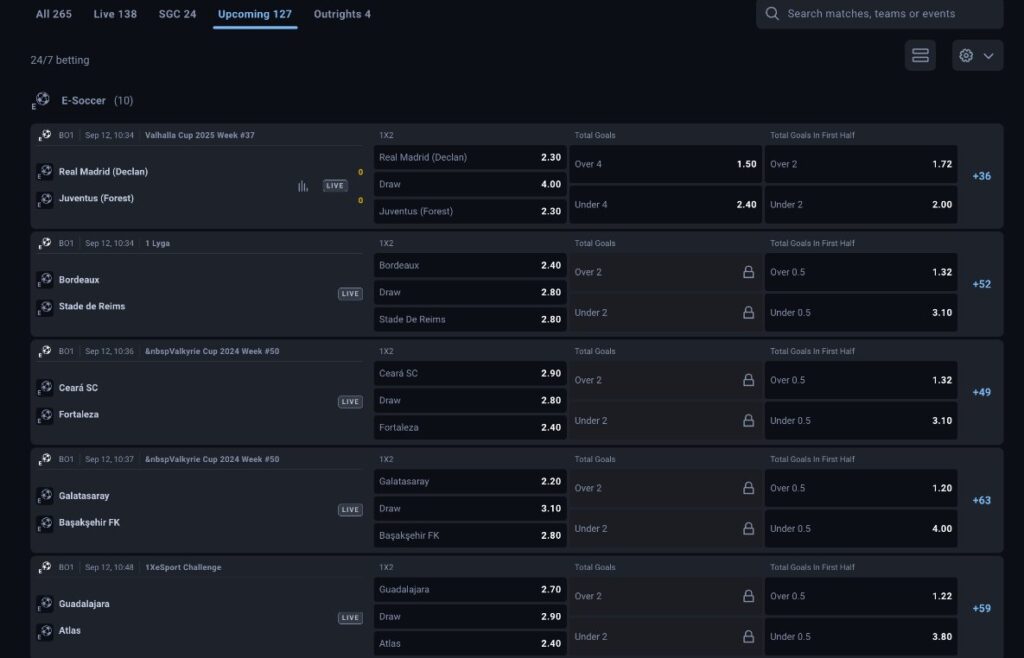Image resolution: width=1024 pixels, height=658 pixels.
Task: Select Over 0.5 at 1.22
Action: 861,596
